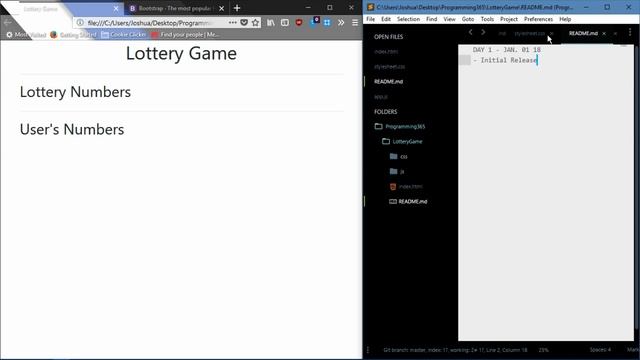The height and width of the screenshot is (360, 640).
Task: Click the red shield extension icon
Action: click(299, 23)
